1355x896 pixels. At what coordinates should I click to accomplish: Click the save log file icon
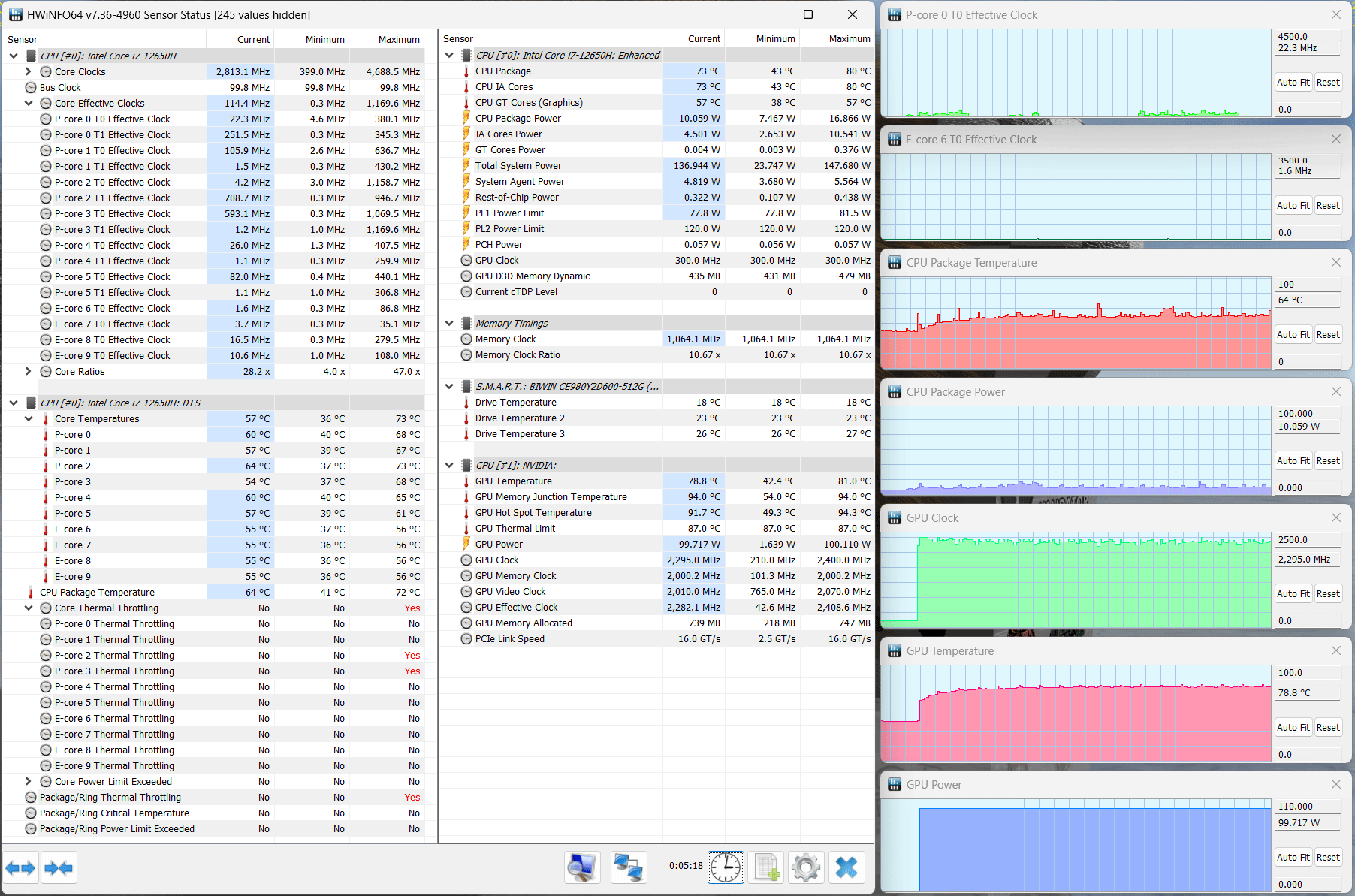tap(766, 867)
